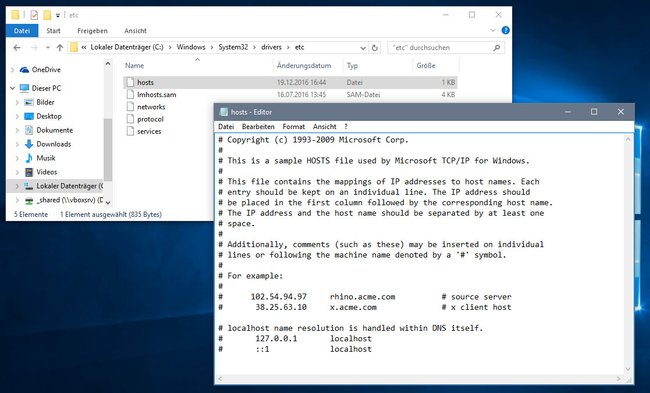Select the services file
This screenshot has height=393, width=650.
(x=149, y=131)
